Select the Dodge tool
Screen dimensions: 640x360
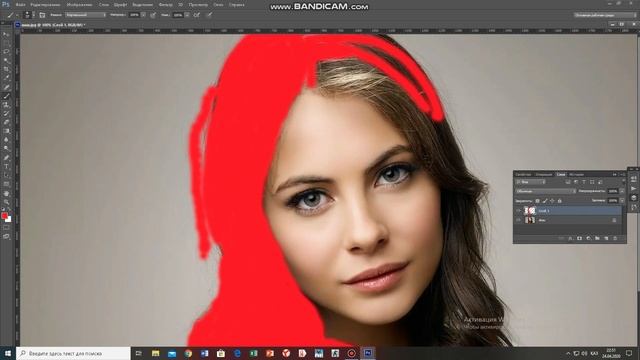click(6, 148)
